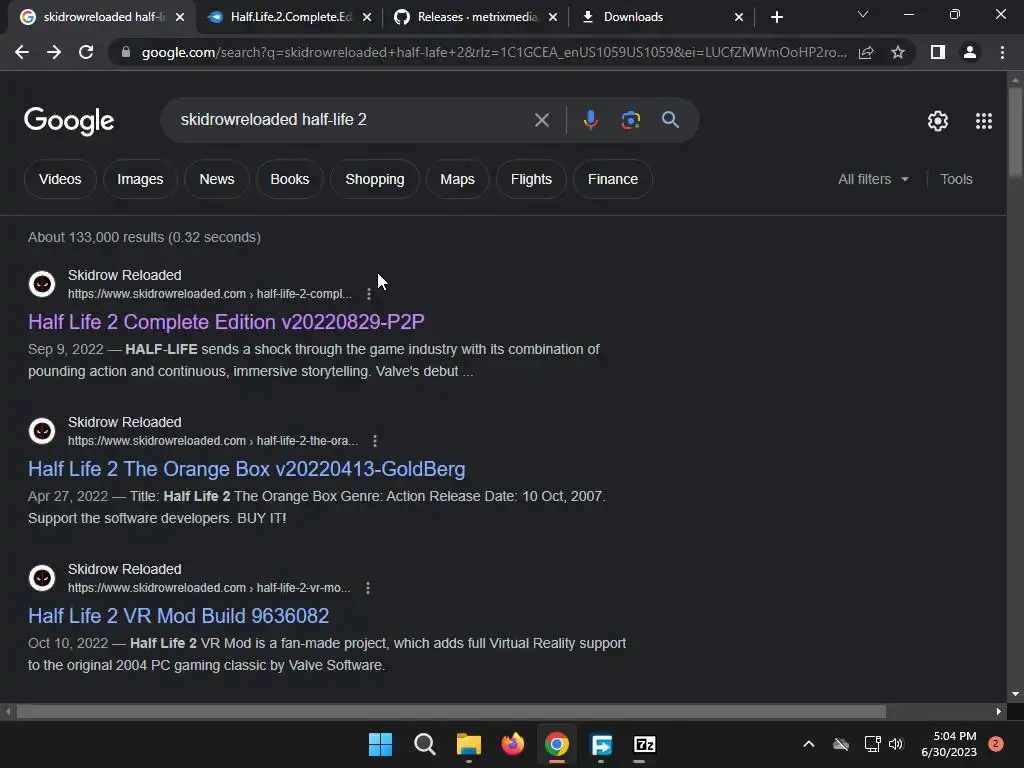Viewport: 1024px width, 768px height.
Task: Click the horizontal page scrollbar
Action: pos(451,711)
